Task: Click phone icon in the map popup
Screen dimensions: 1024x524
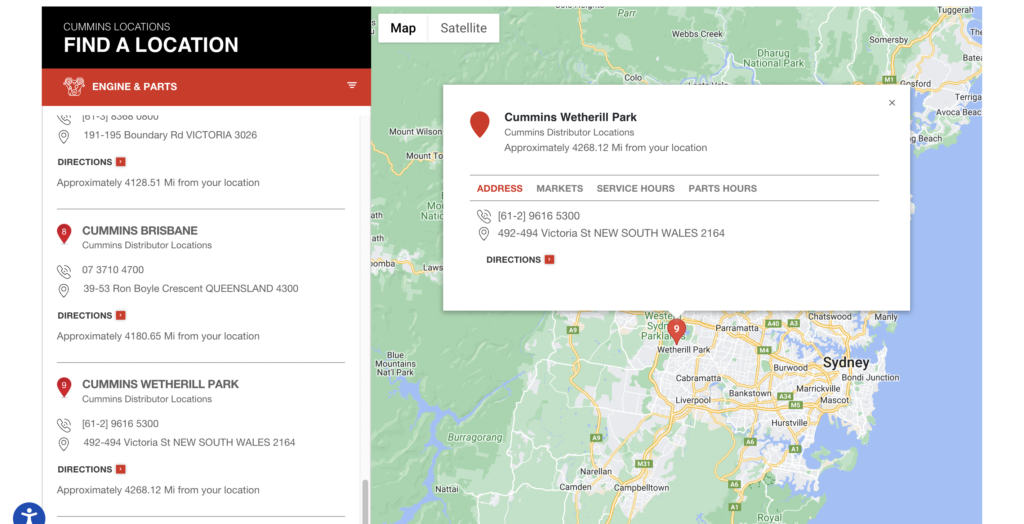Action: (x=484, y=216)
